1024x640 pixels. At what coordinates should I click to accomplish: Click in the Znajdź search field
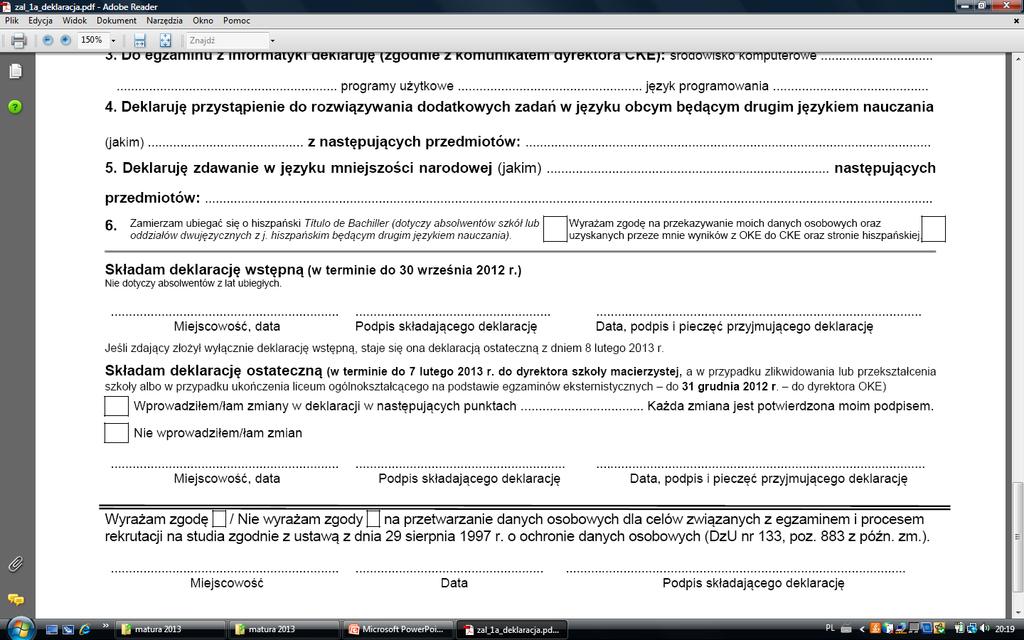[227, 40]
